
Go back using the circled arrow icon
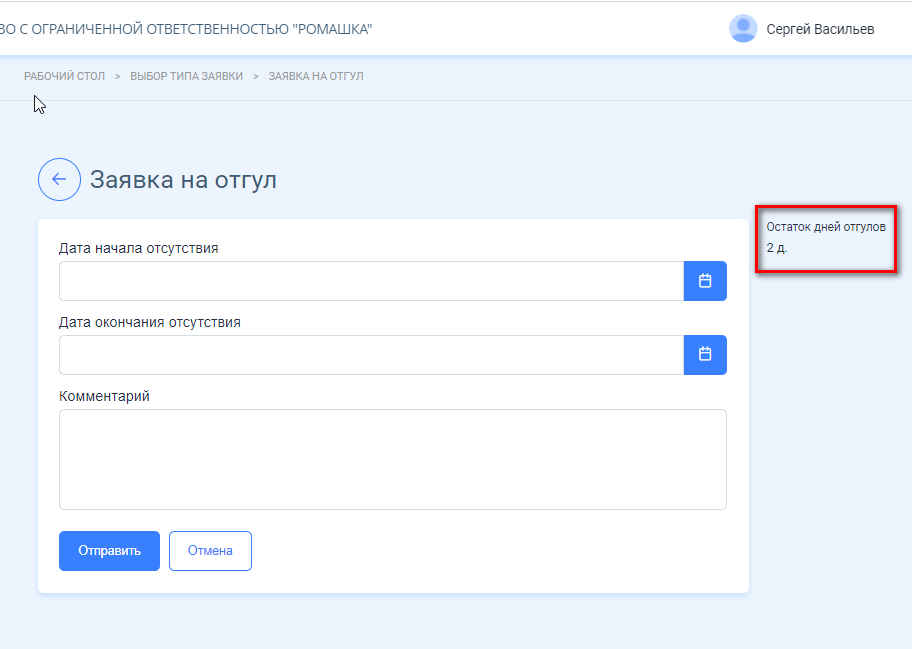[59, 179]
